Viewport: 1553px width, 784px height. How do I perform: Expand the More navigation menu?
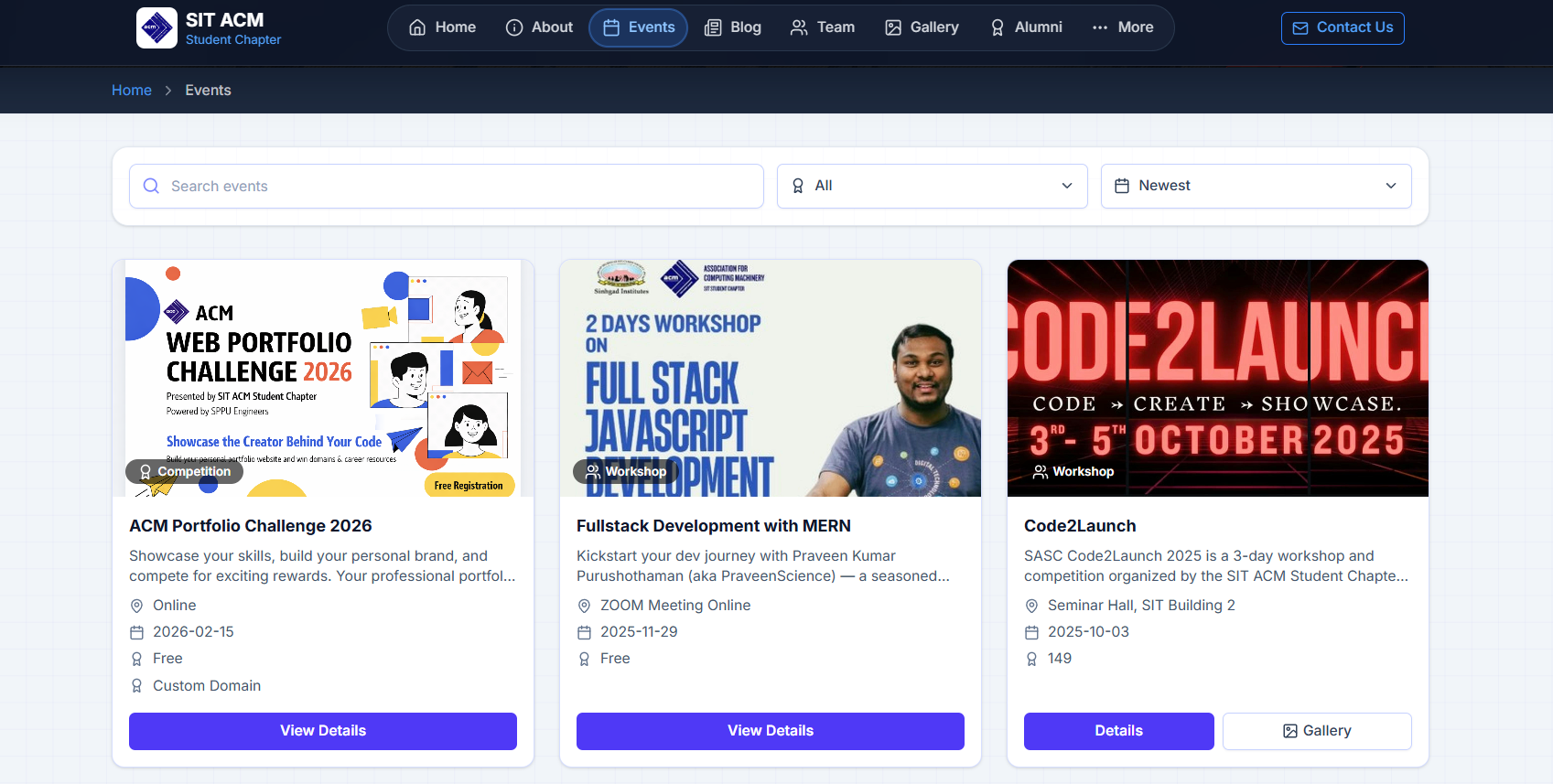tap(1123, 27)
